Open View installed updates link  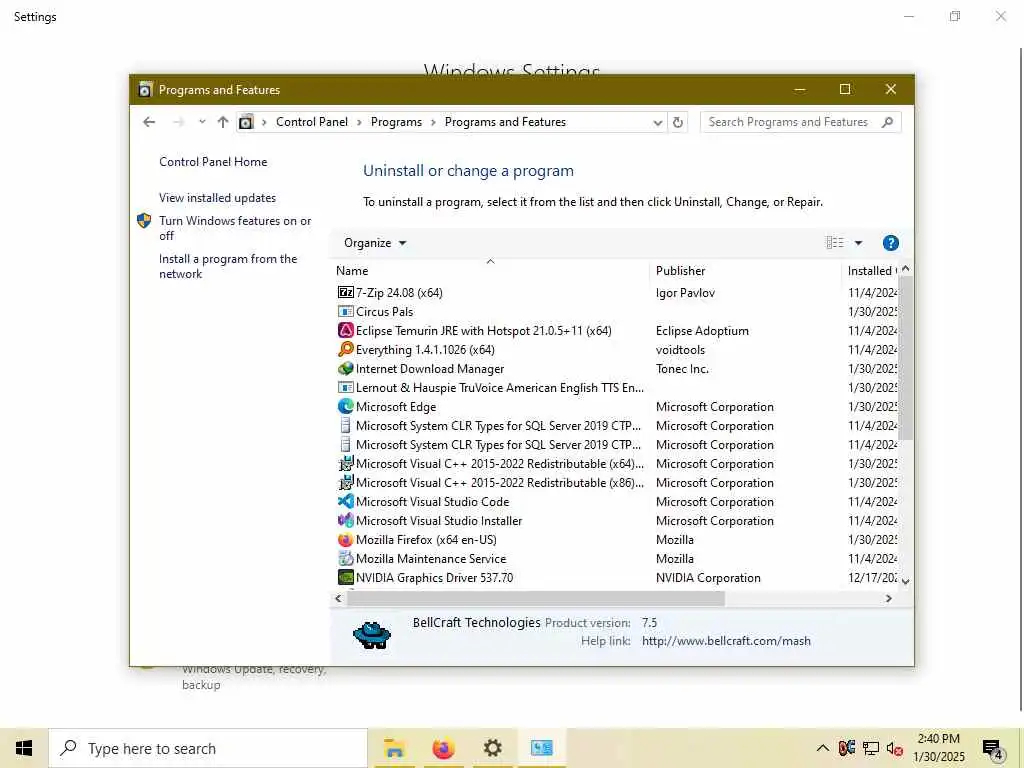point(217,198)
